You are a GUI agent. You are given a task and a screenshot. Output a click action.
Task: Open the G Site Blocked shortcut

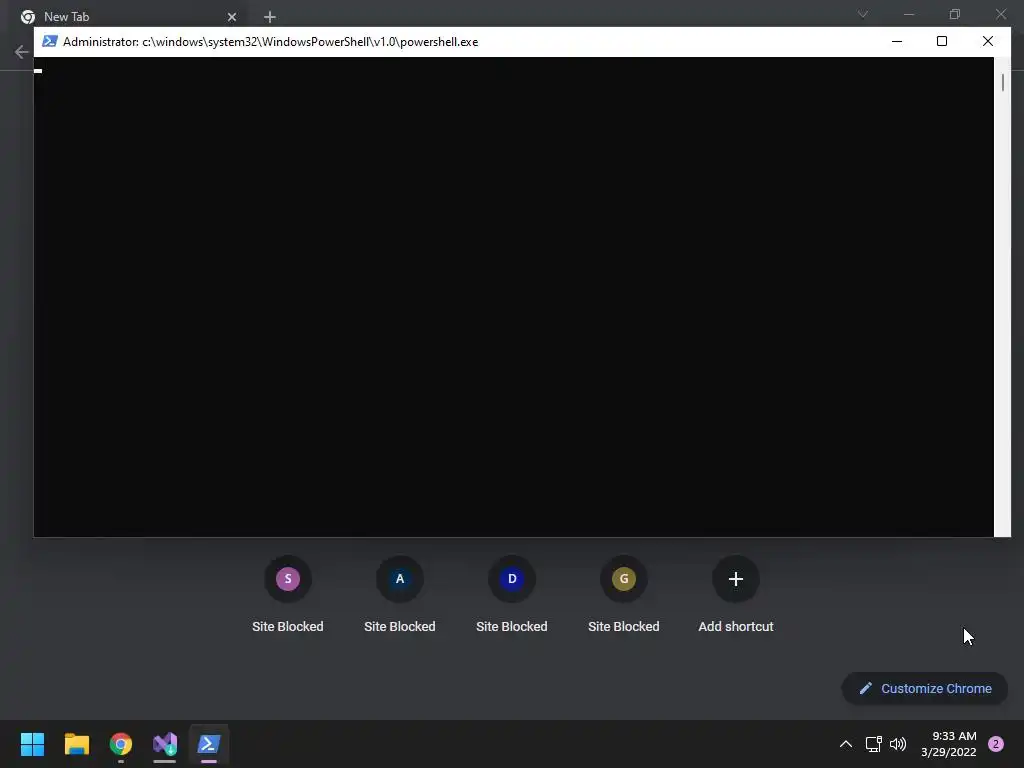[624, 594]
